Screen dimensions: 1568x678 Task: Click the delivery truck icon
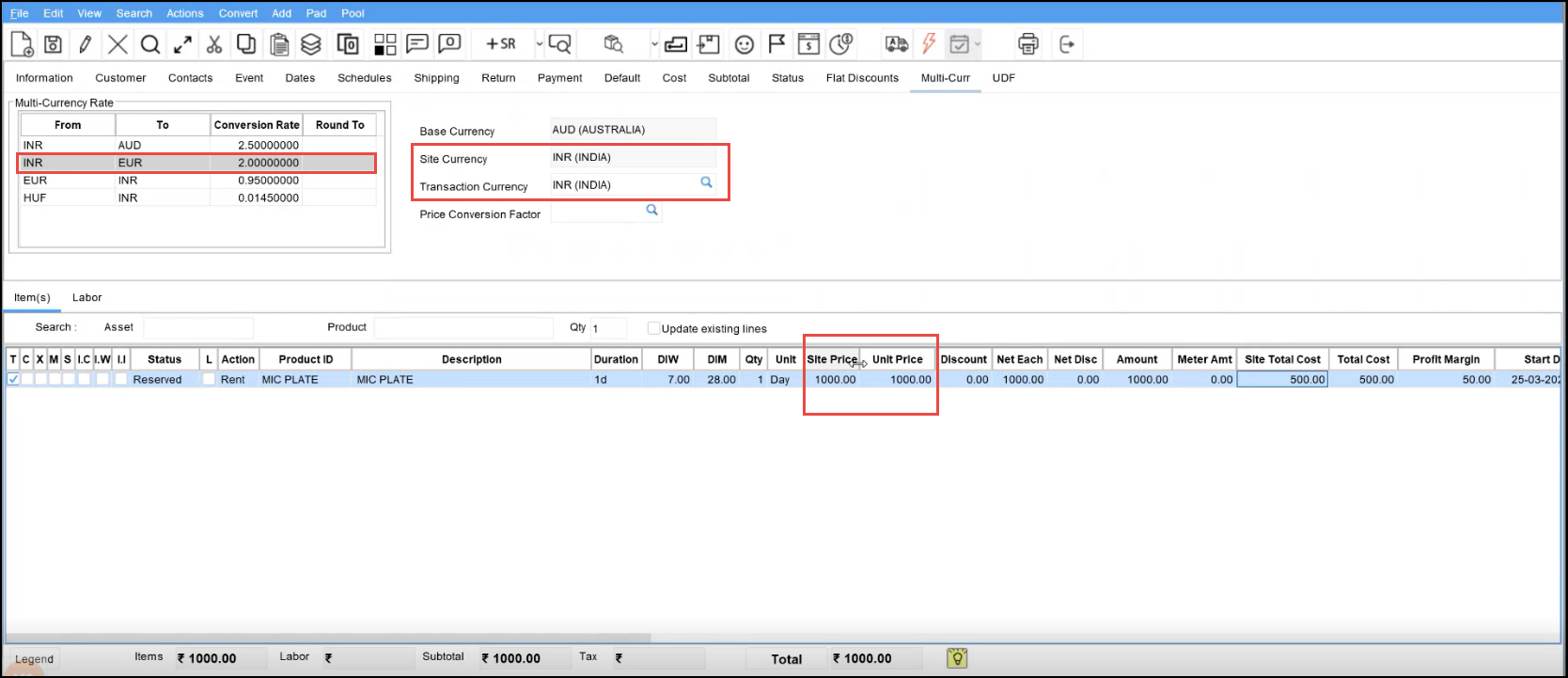pos(897,44)
